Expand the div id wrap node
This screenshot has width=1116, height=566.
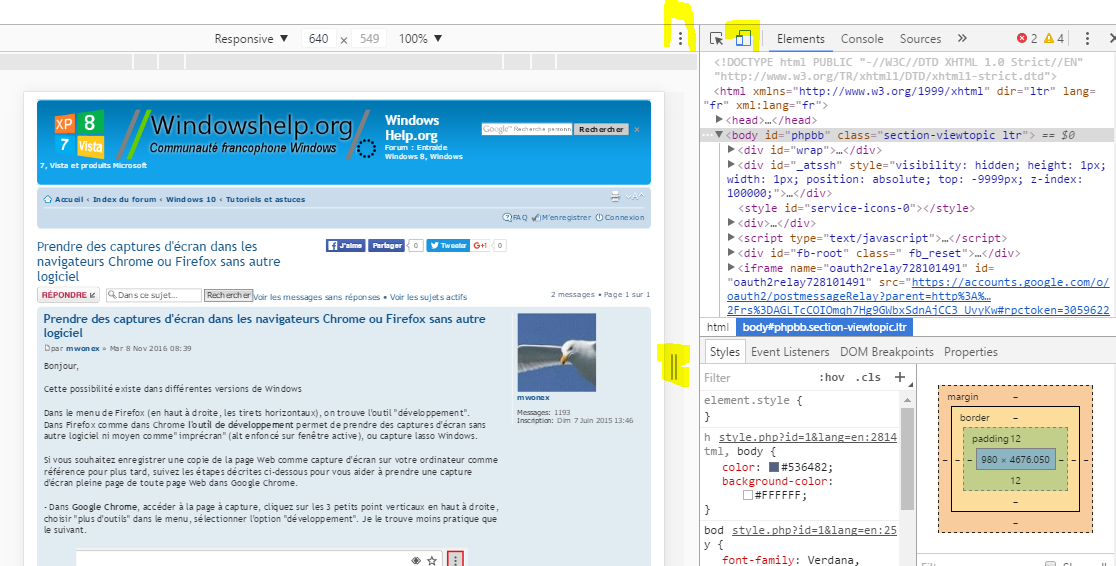pos(732,150)
